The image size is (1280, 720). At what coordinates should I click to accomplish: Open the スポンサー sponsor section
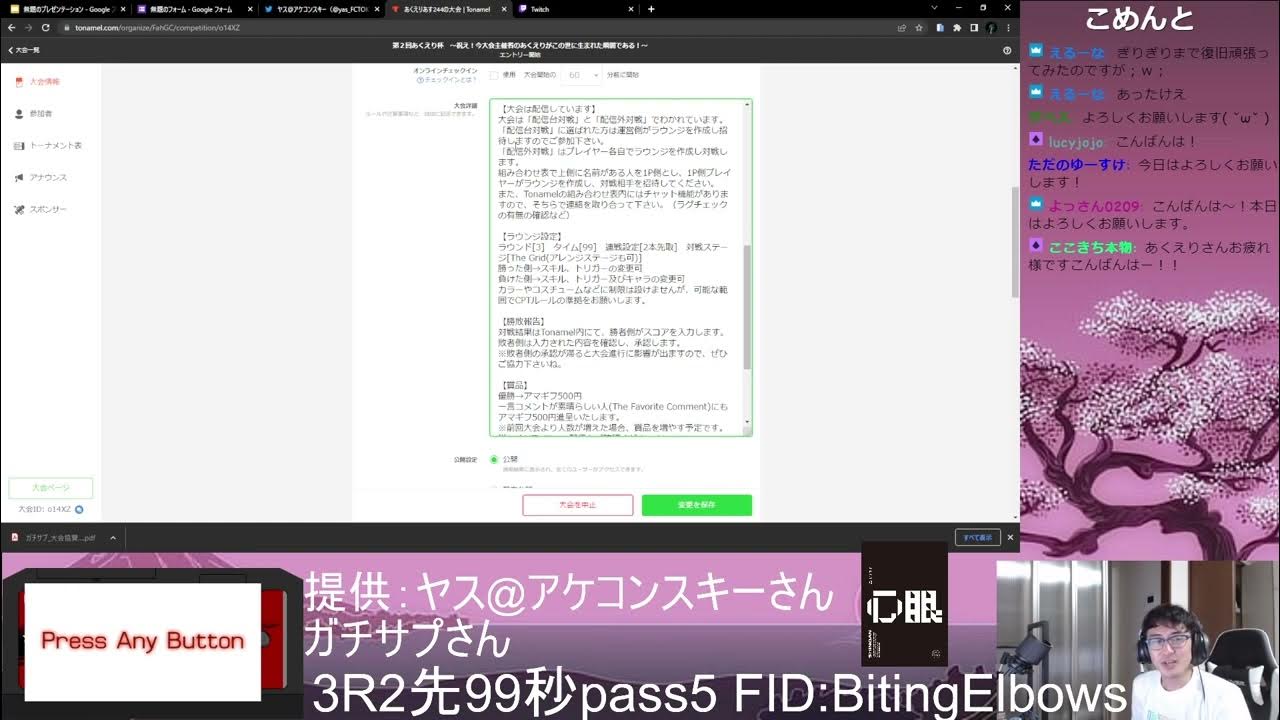(x=47, y=210)
